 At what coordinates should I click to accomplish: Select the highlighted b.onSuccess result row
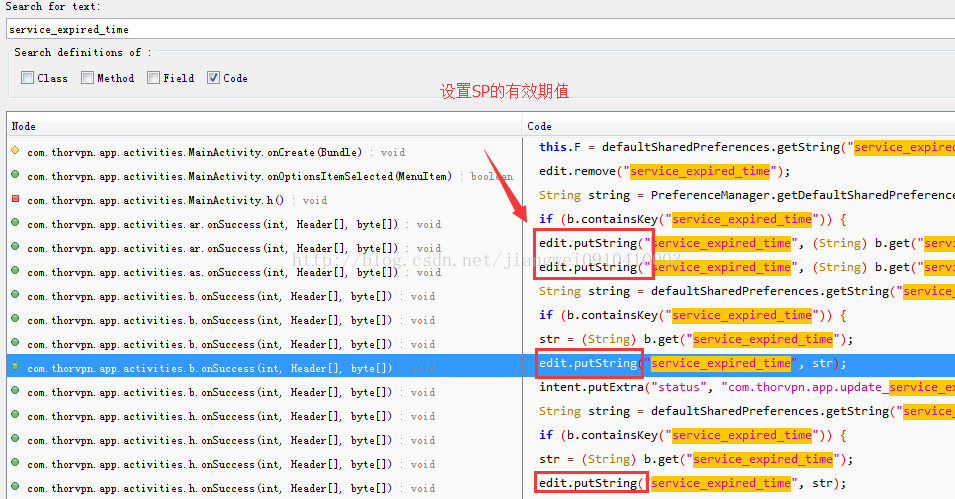[x=265, y=368]
